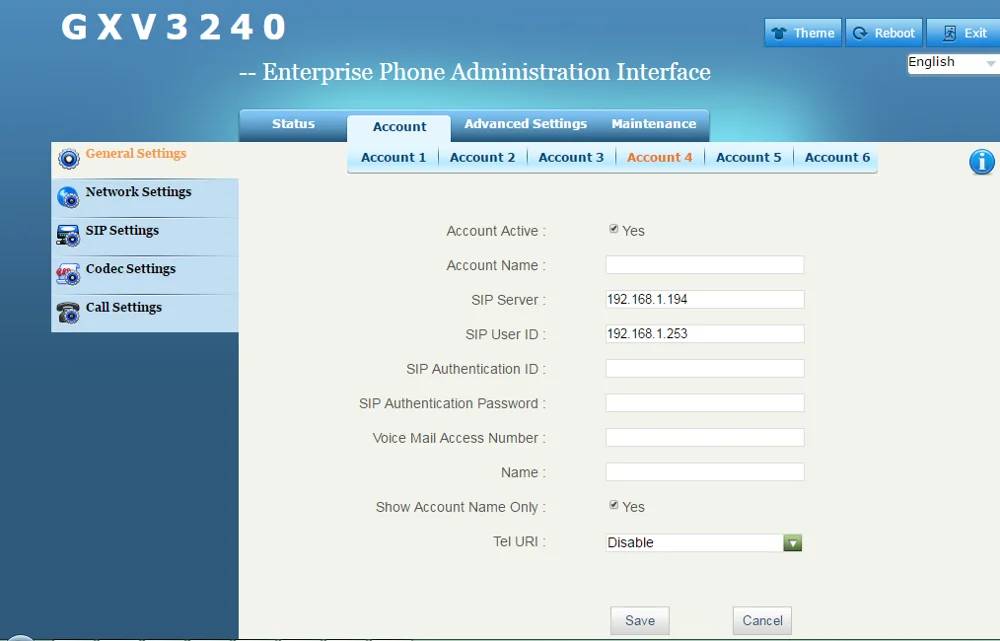Image resolution: width=1000 pixels, height=641 pixels.
Task: Click the Exit door icon
Action: click(x=949, y=33)
